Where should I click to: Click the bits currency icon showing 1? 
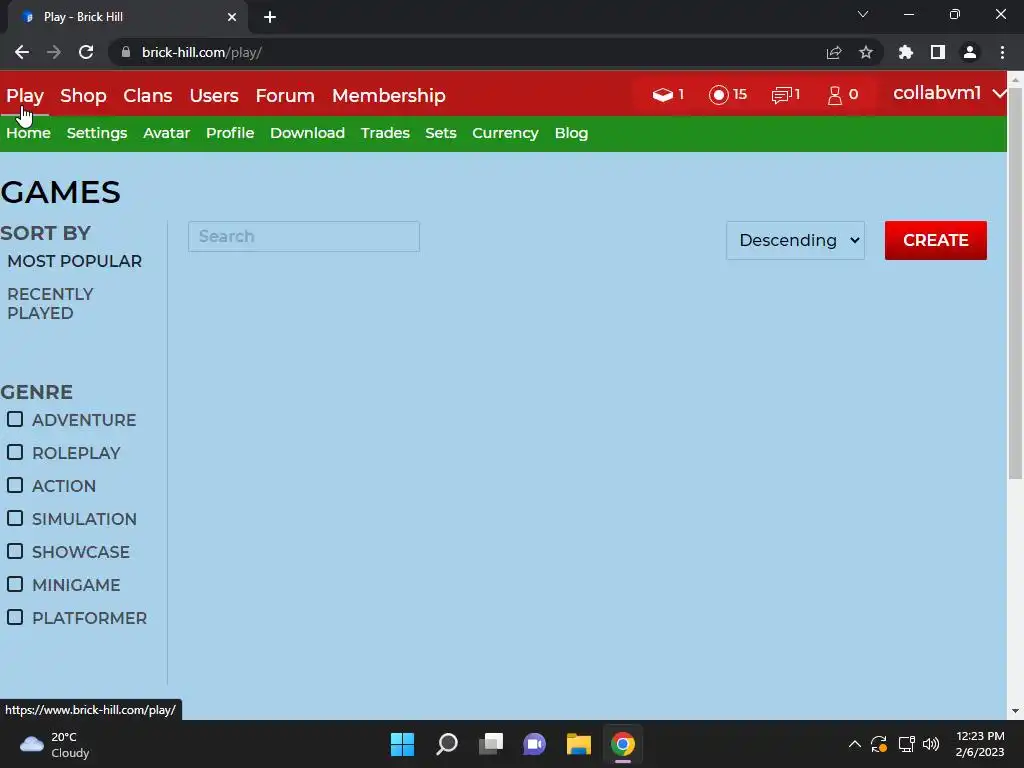(x=662, y=95)
